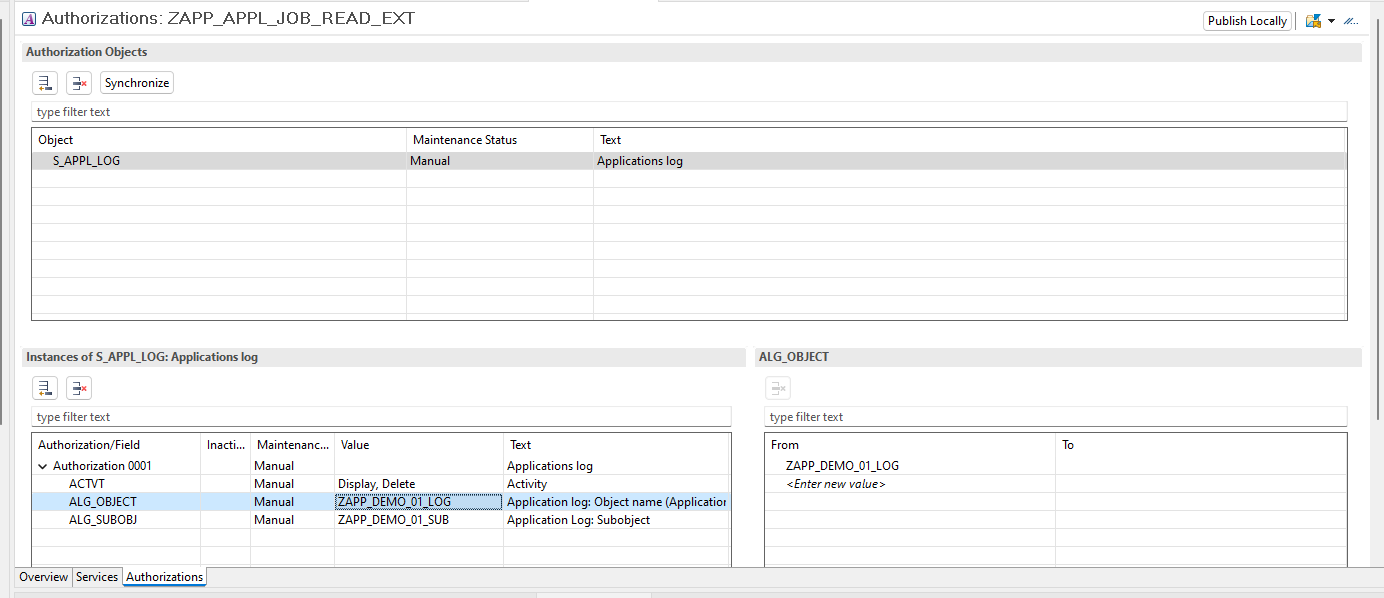This screenshot has width=1384, height=598.
Task: Add an instance with Instances section insert icon
Action: point(45,388)
